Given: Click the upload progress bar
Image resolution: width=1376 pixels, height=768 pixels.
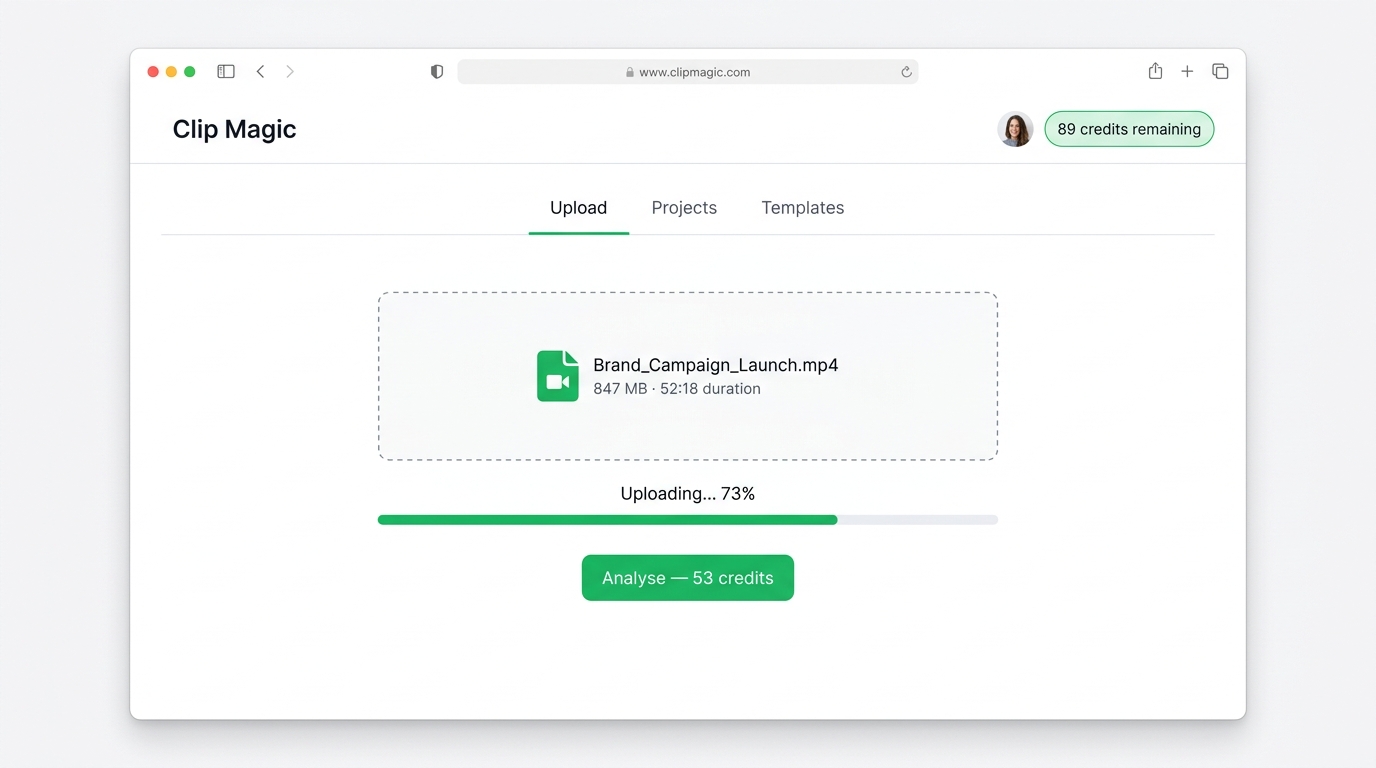Looking at the screenshot, I should [x=688, y=520].
